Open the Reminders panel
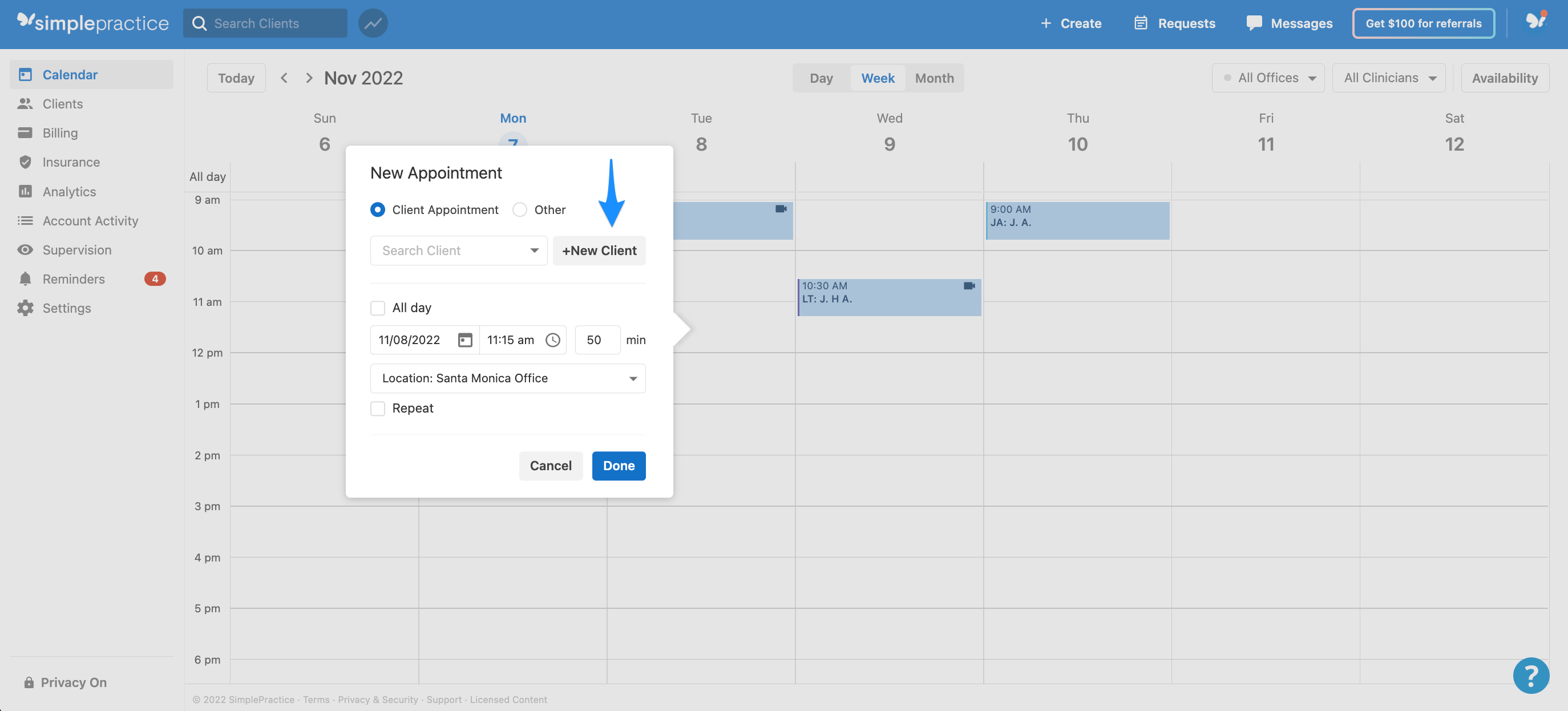 tap(74, 278)
